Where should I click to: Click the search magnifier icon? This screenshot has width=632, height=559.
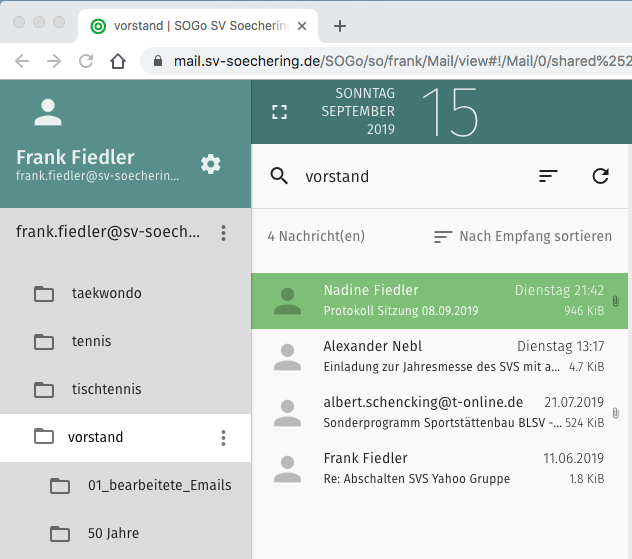pos(280,176)
